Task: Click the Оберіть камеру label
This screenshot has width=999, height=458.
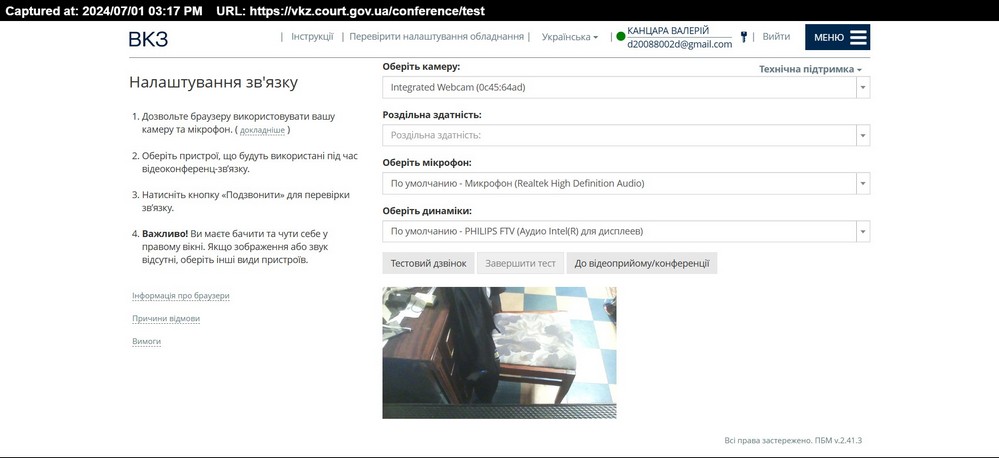Action: [x=421, y=66]
